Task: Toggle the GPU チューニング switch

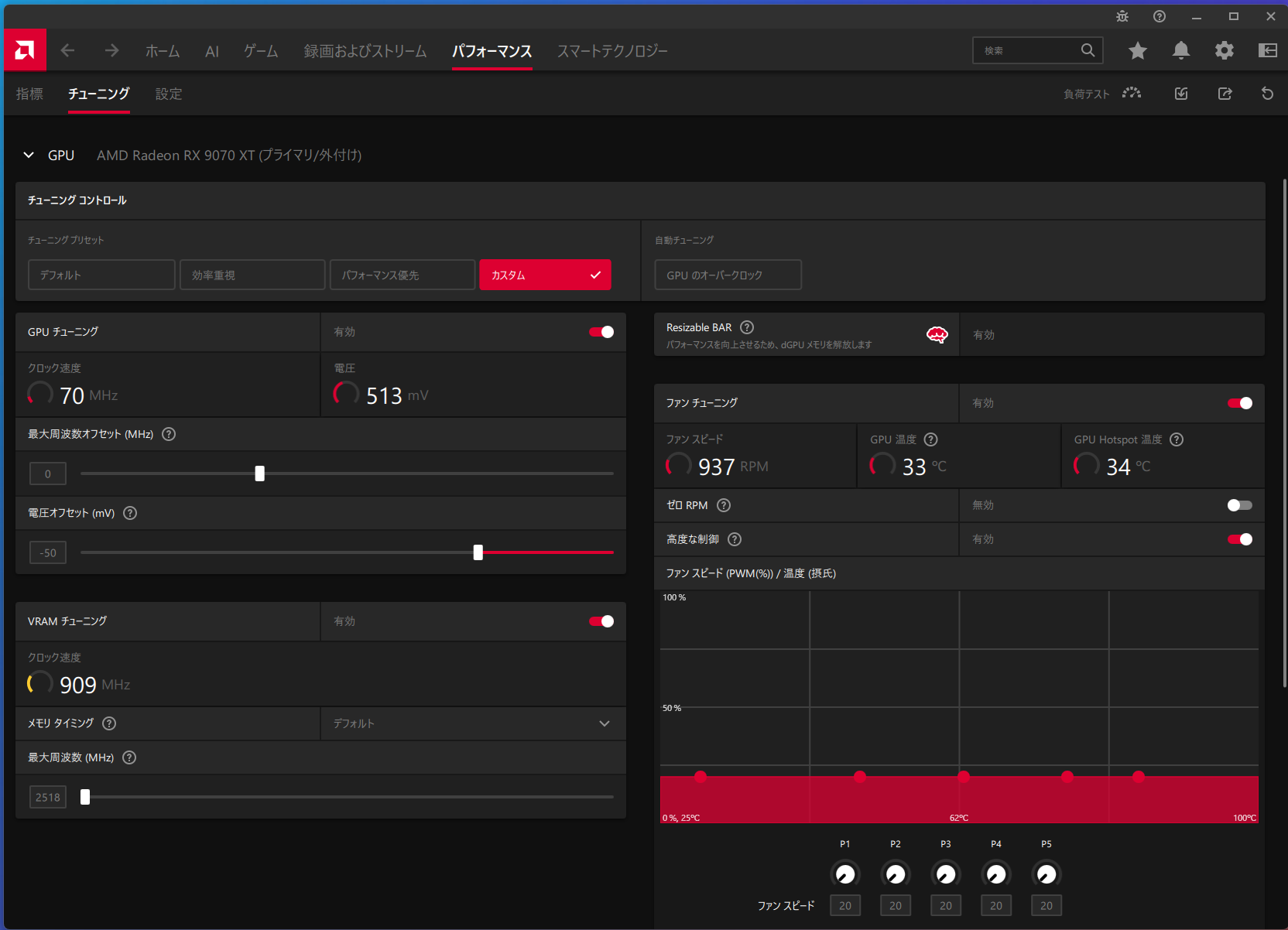Action: pos(601,332)
